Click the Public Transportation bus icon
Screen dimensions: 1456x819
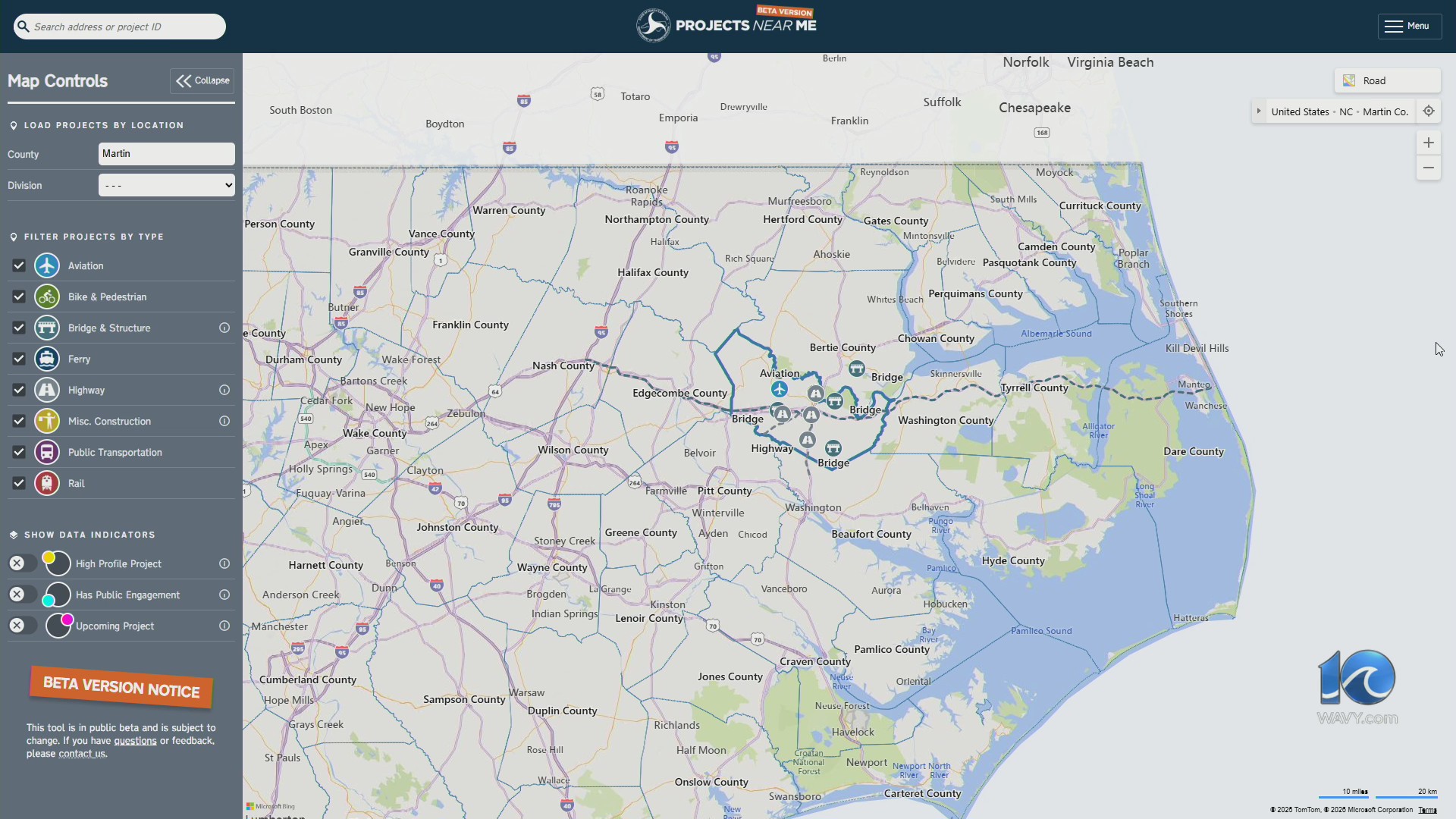click(x=47, y=453)
